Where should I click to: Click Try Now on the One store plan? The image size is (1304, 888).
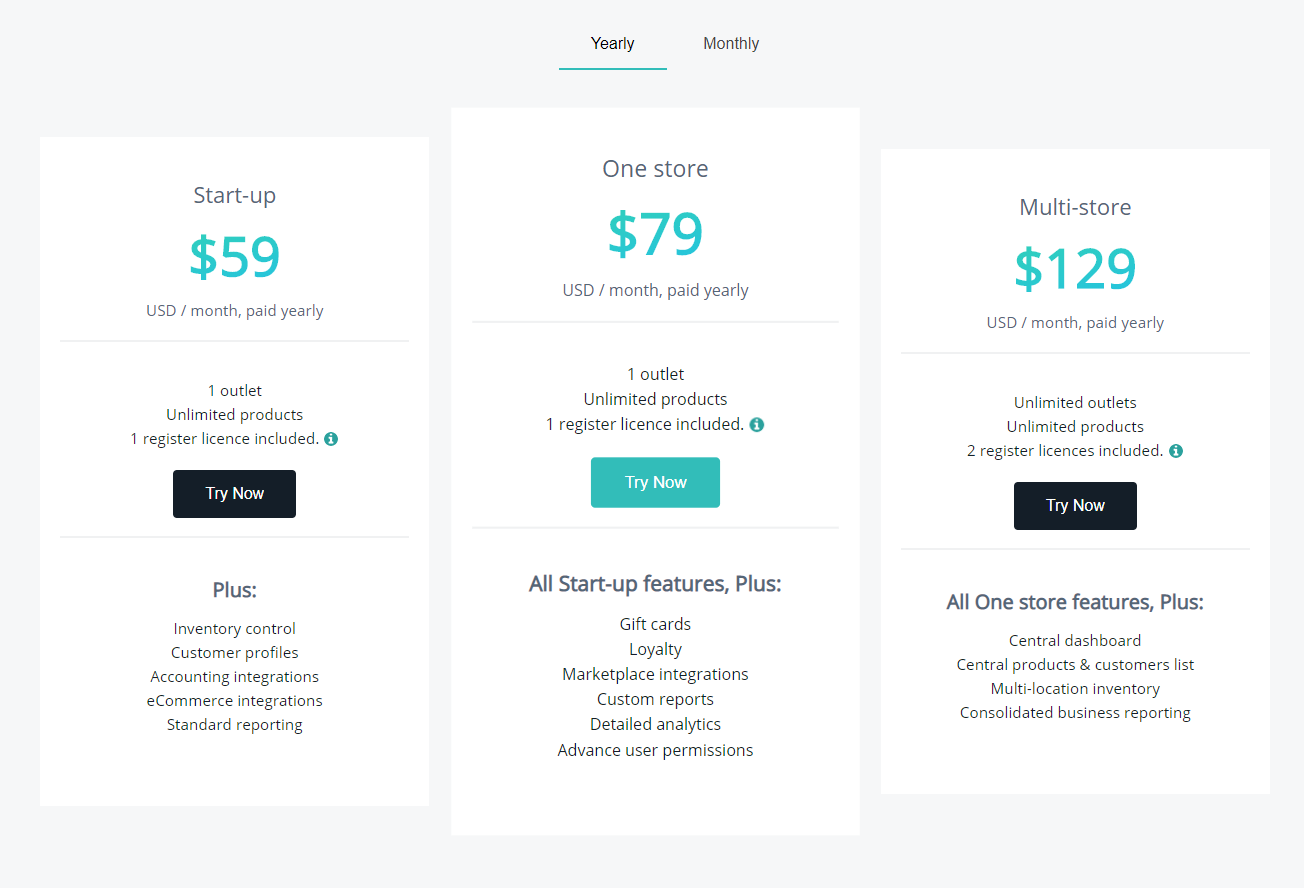click(x=655, y=482)
